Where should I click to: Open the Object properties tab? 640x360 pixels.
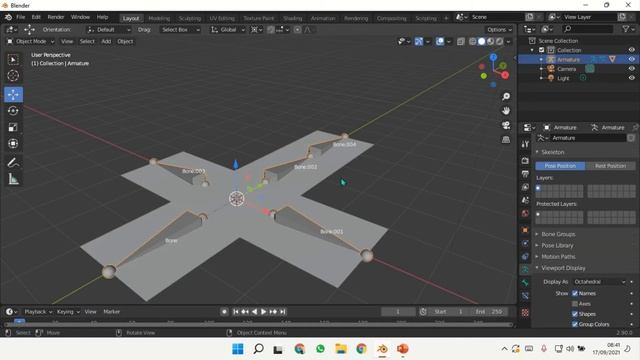coord(525,230)
